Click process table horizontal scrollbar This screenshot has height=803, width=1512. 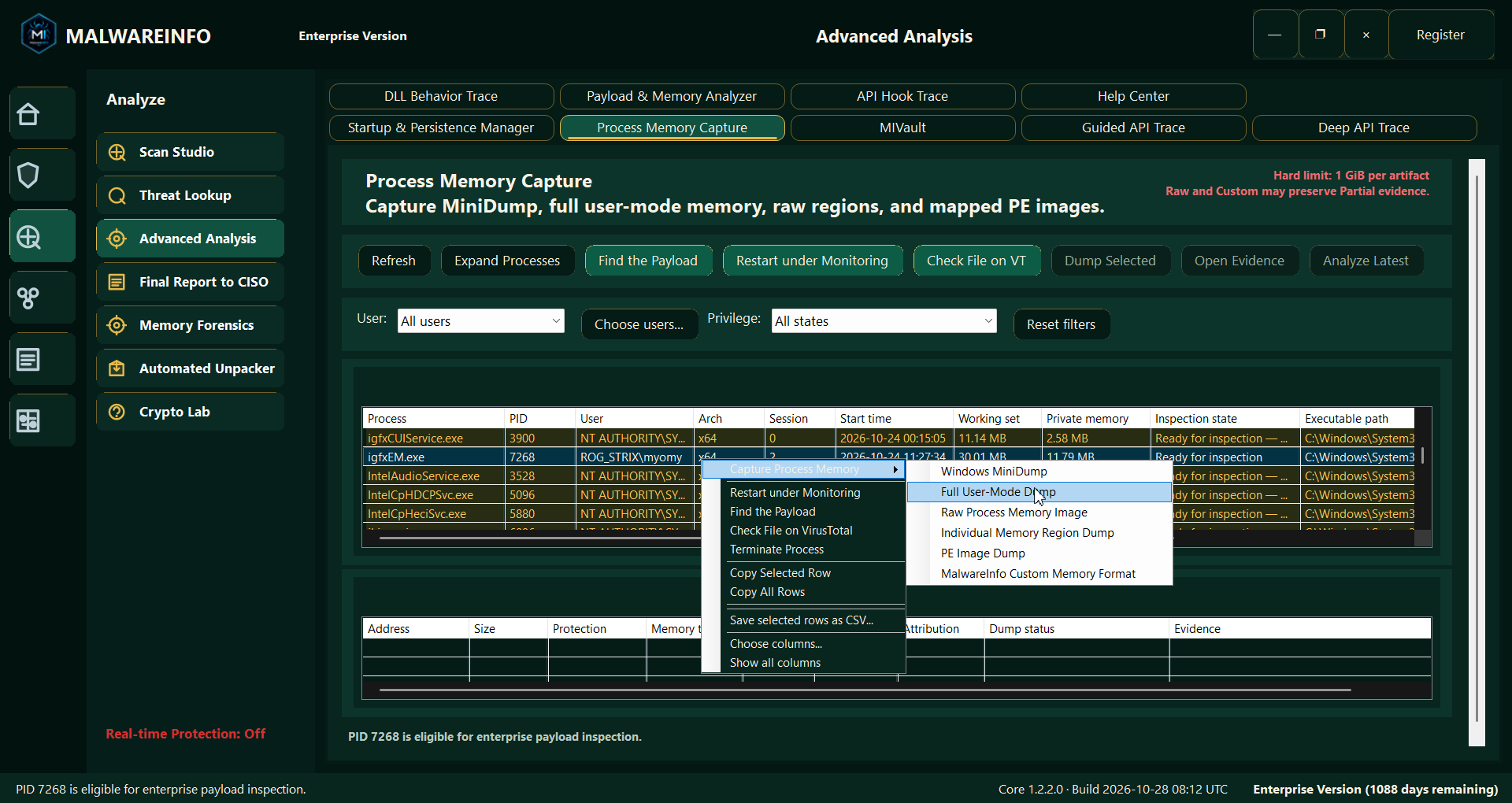tap(539, 538)
